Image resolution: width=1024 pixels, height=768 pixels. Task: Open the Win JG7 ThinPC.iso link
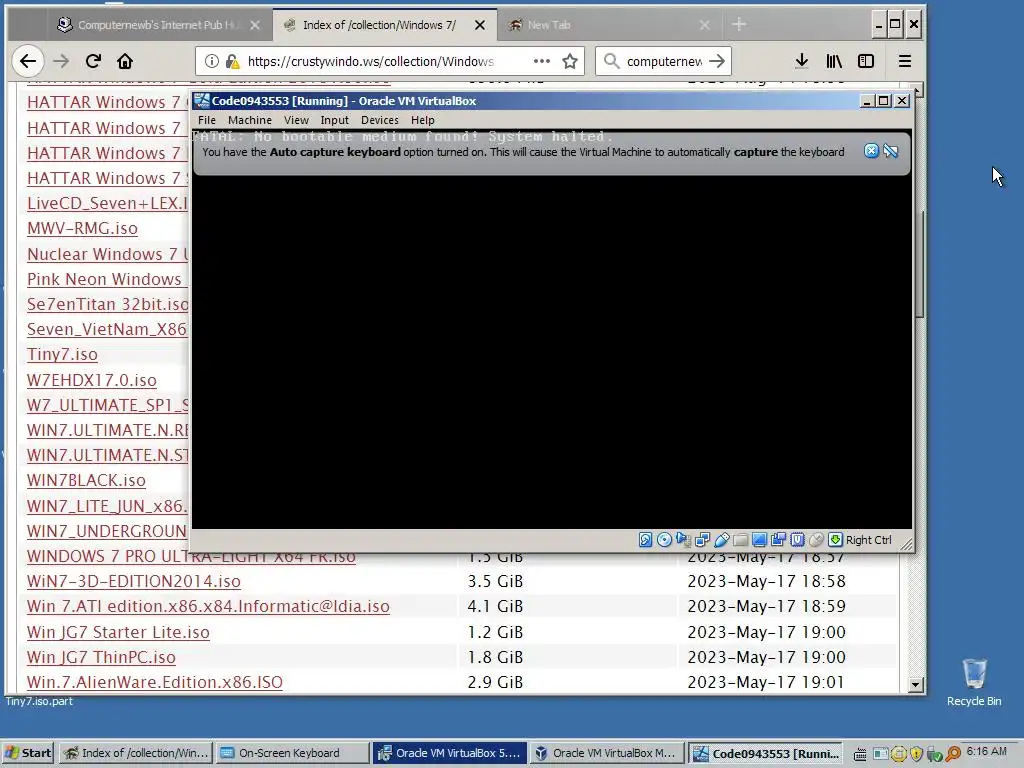click(x=101, y=657)
